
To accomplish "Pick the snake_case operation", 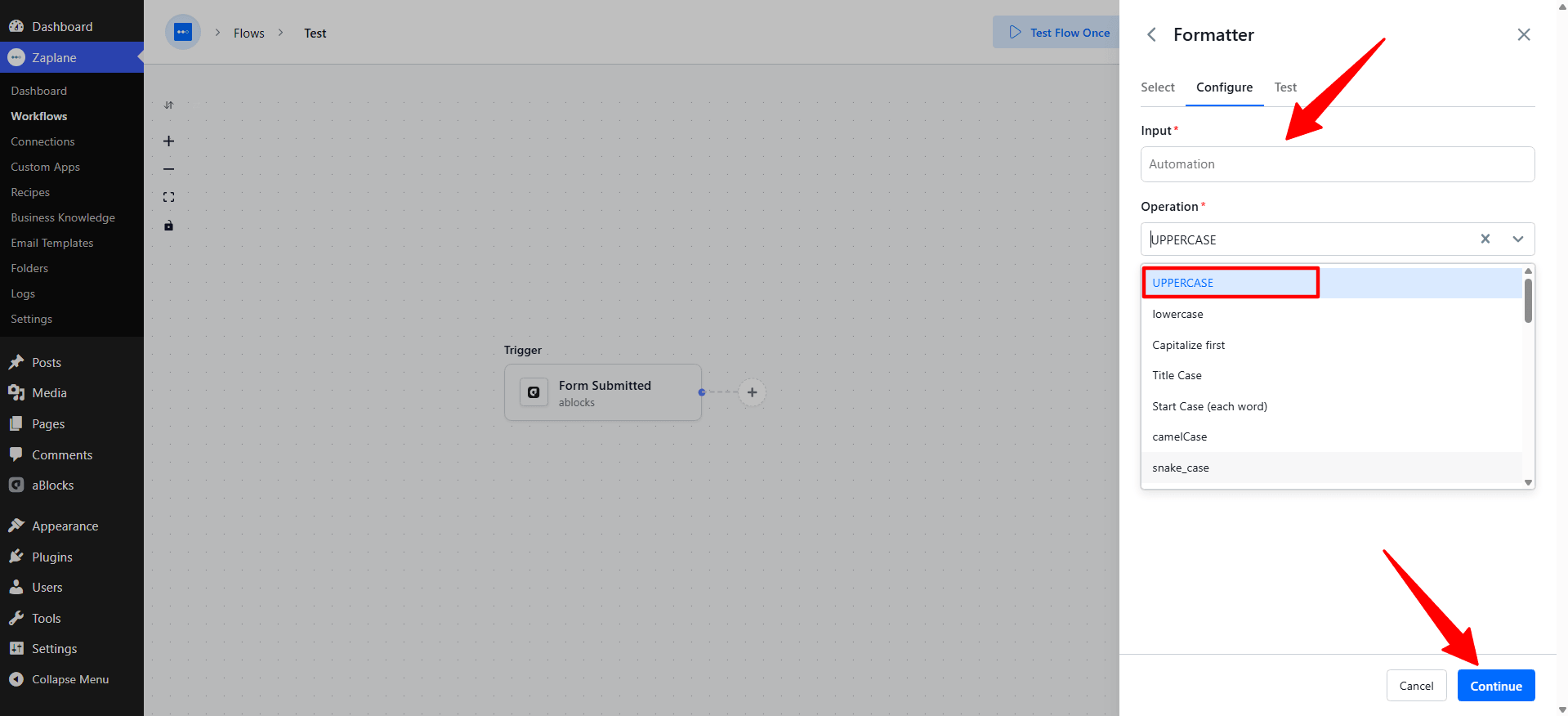I will pyautogui.click(x=1332, y=468).
